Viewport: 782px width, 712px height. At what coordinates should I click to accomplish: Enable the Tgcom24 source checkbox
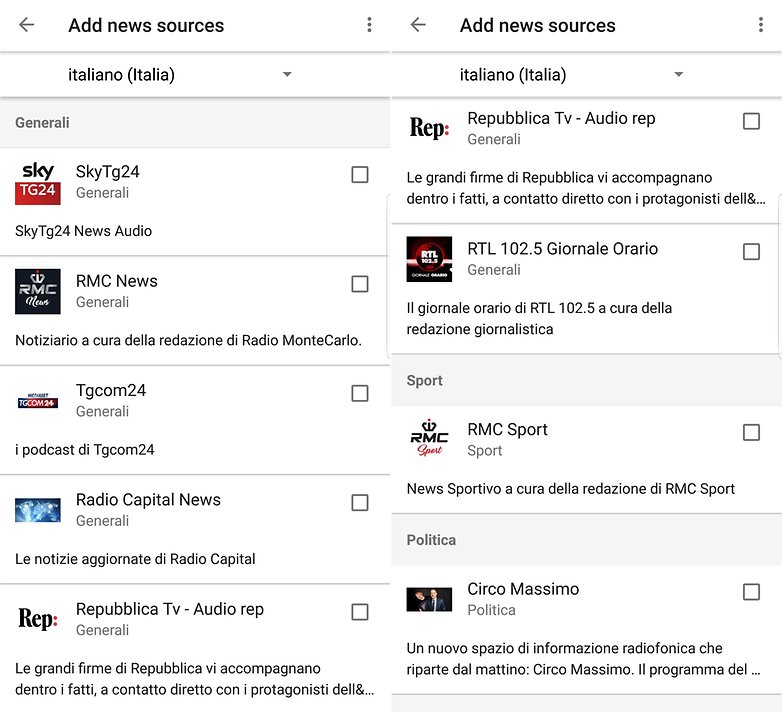point(360,393)
